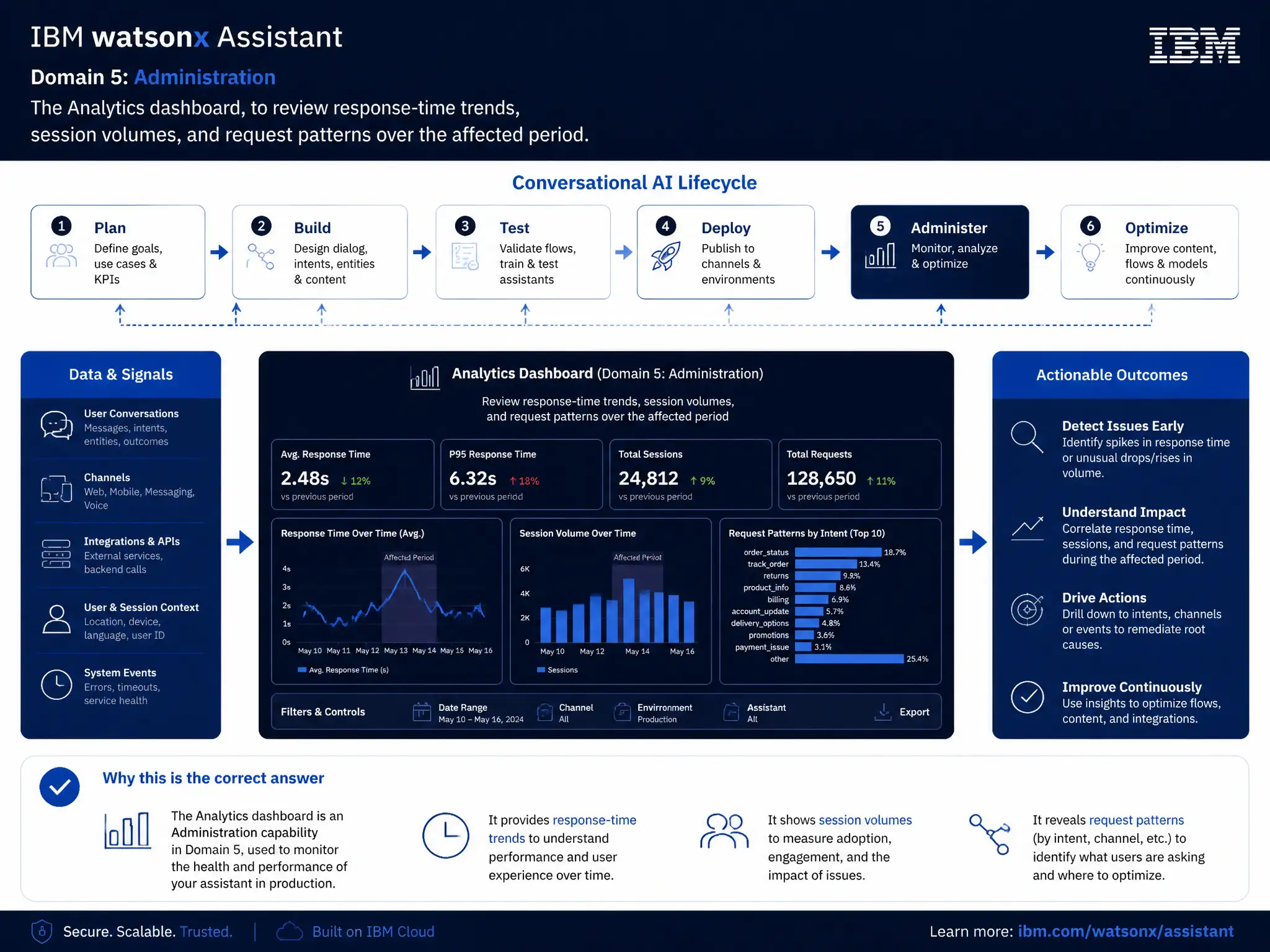Click the security shield icon in footer
The width and height of the screenshot is (1270, 952).
(x=42, y=931)
